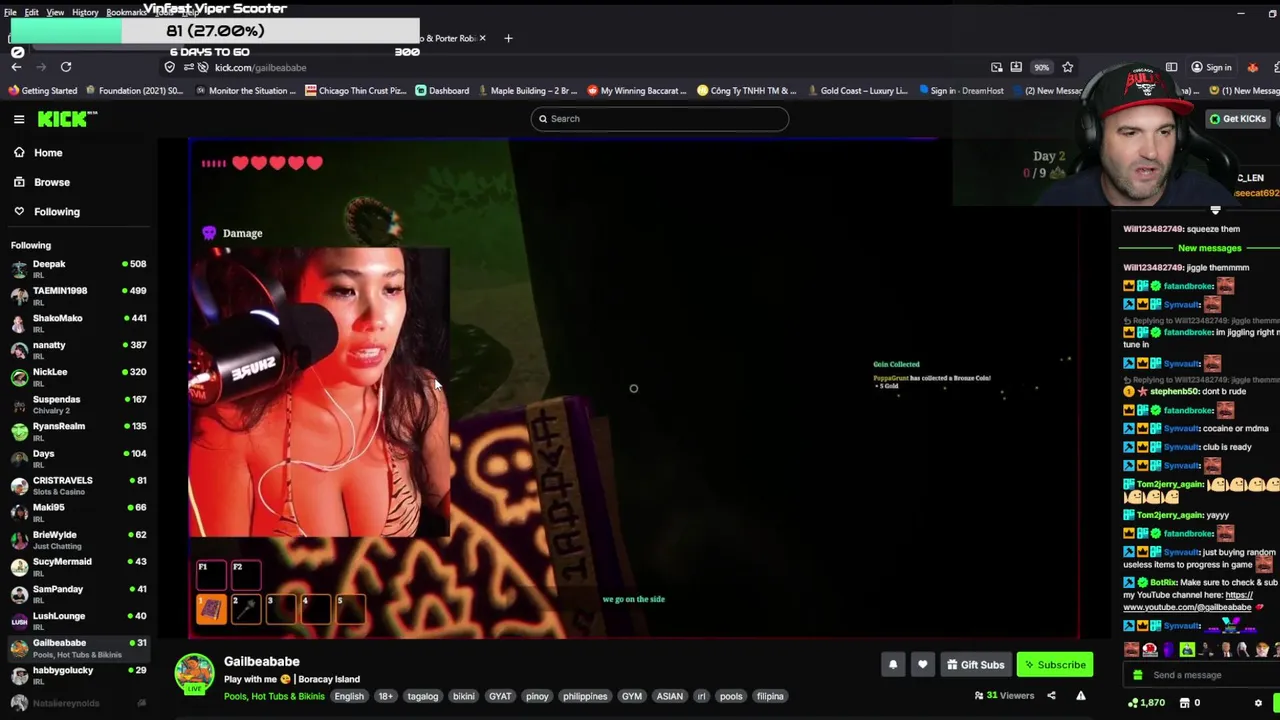
Task: Click the share icon by viewer count
Action: tap(1051, 696)
